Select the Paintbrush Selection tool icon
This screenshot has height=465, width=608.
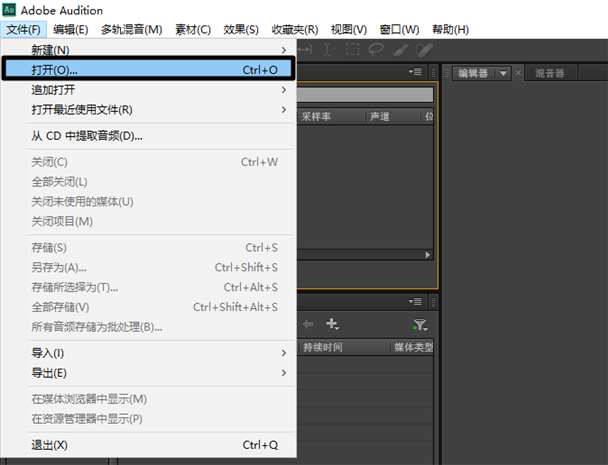point(401,50)
